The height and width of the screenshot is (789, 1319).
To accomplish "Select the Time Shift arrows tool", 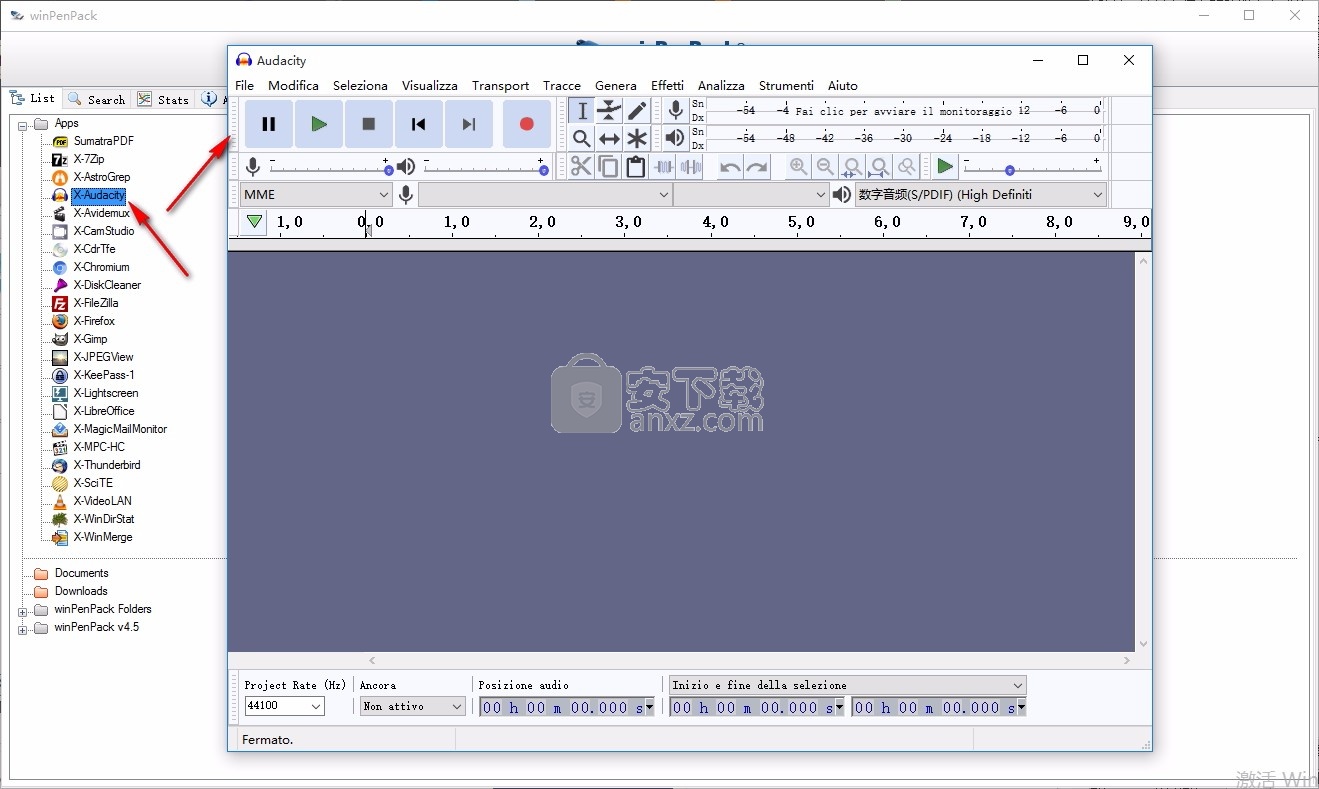I will click(609, 138).
